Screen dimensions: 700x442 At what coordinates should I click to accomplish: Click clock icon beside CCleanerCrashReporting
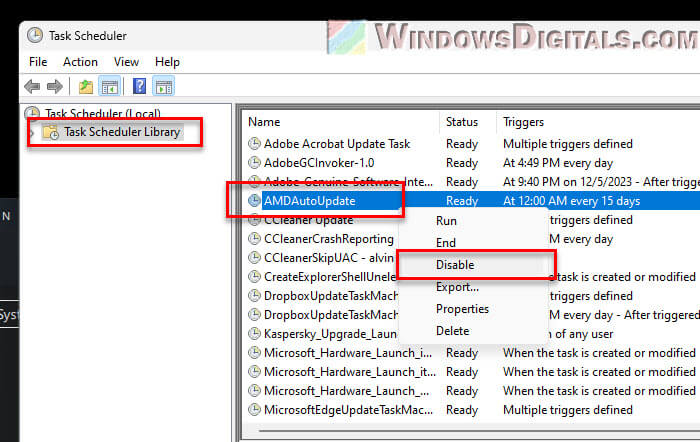click(254, 239)
